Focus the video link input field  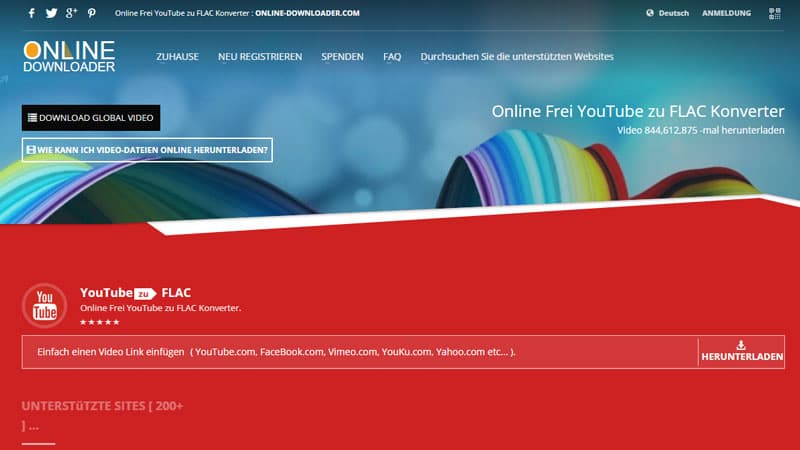360,352
